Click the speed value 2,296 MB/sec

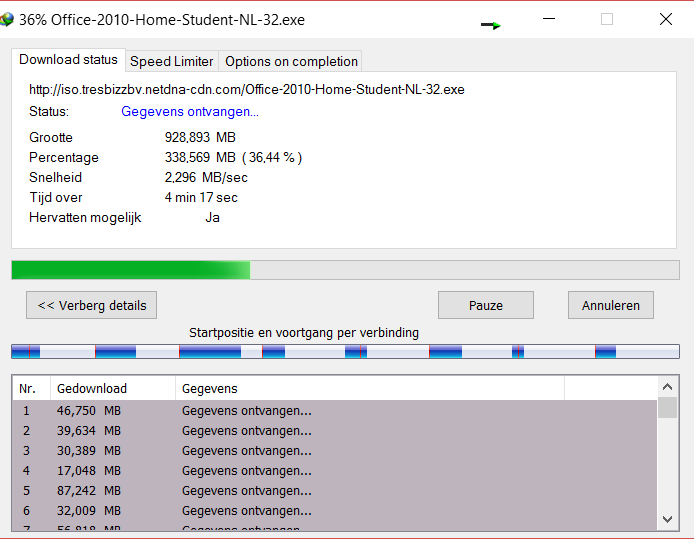pyautogui.click(x=206, y=177)
